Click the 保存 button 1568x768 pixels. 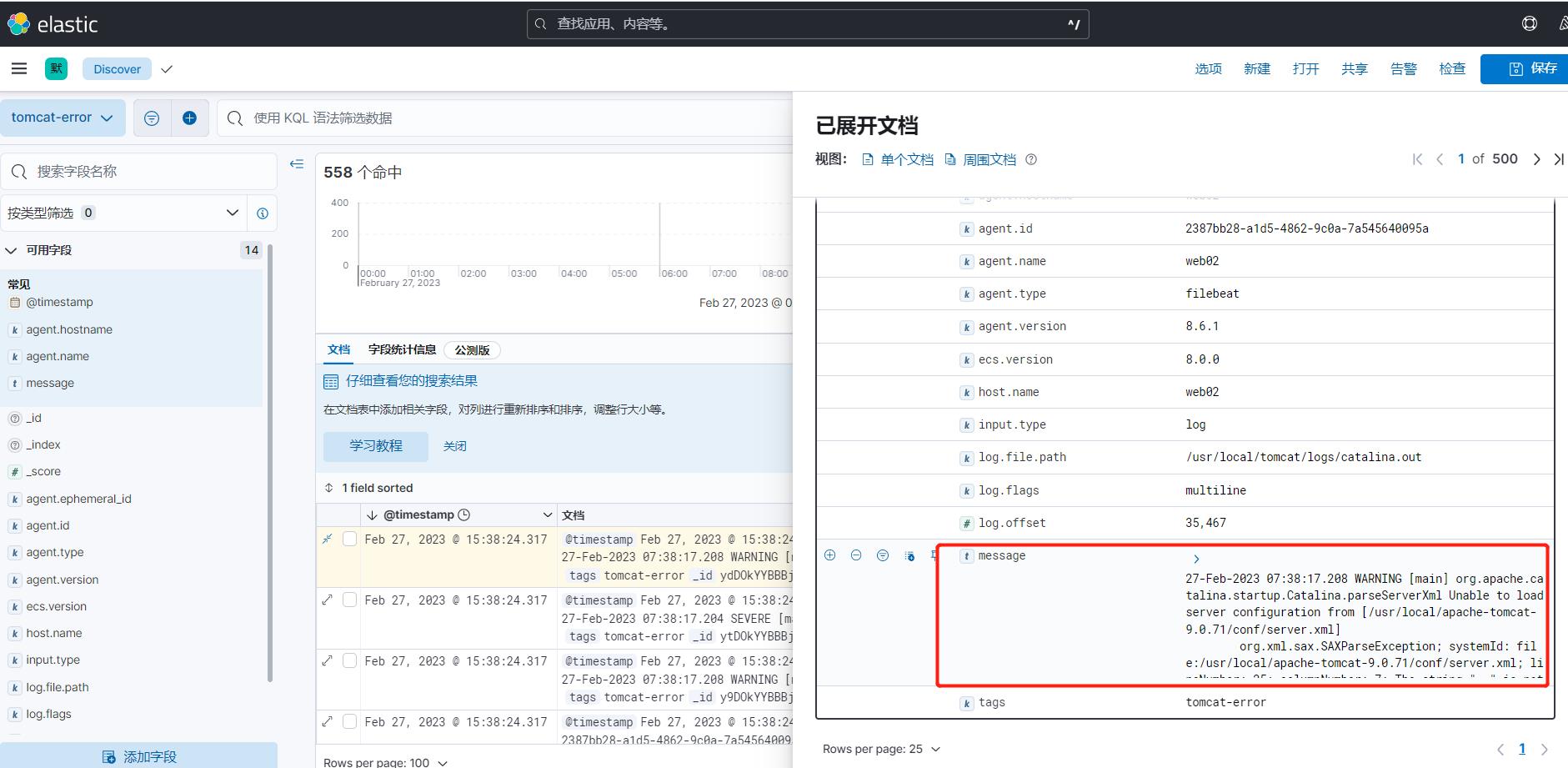coord(1525,68)
